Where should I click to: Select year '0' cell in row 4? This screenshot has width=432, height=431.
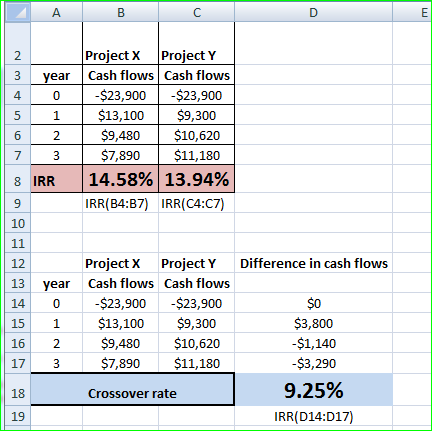click(56, 95)
